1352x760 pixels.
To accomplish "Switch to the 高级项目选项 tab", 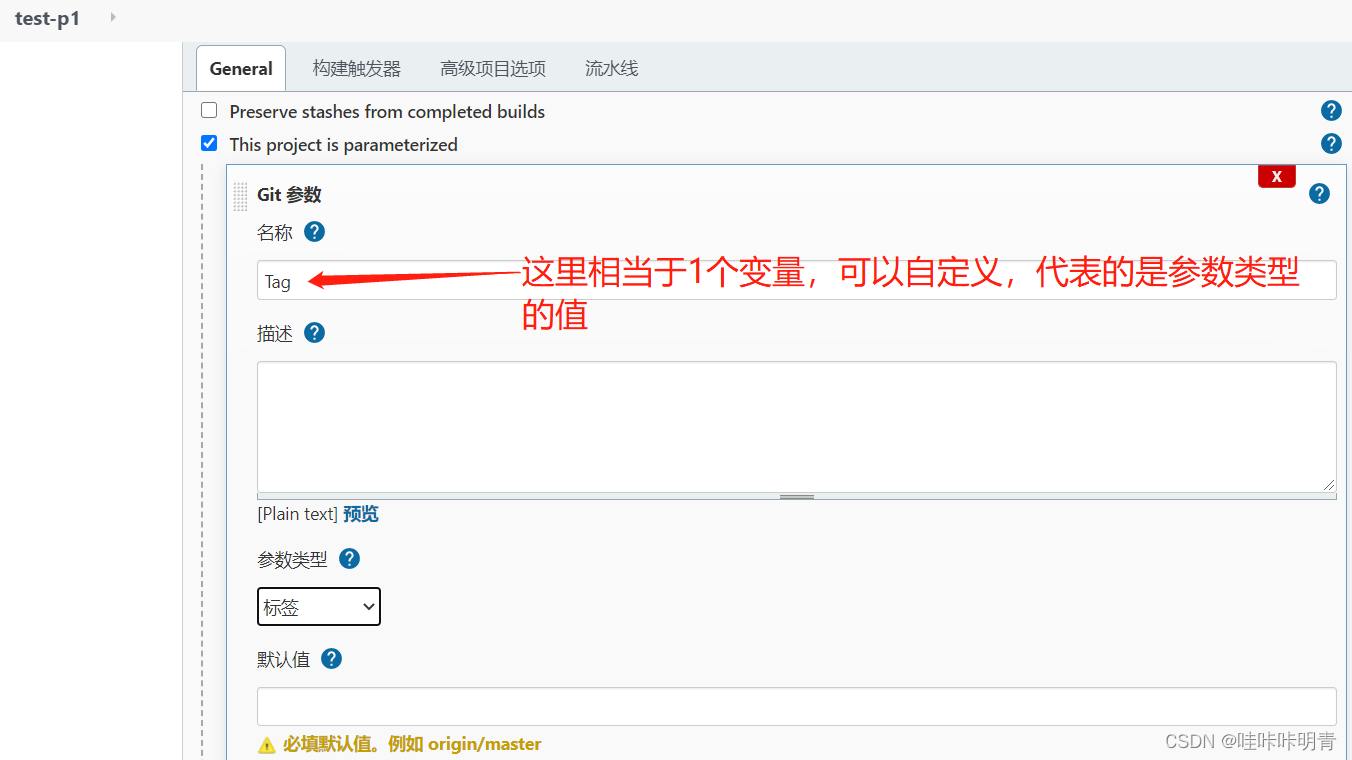I will coord(493,68).
